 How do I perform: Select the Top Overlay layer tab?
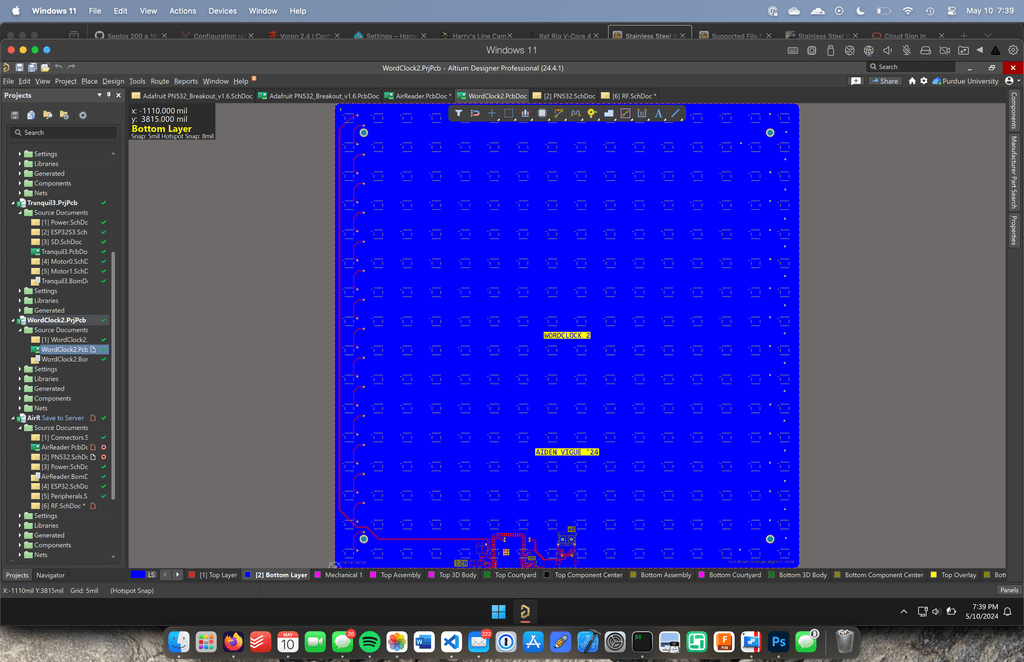[x=953, y=575]
